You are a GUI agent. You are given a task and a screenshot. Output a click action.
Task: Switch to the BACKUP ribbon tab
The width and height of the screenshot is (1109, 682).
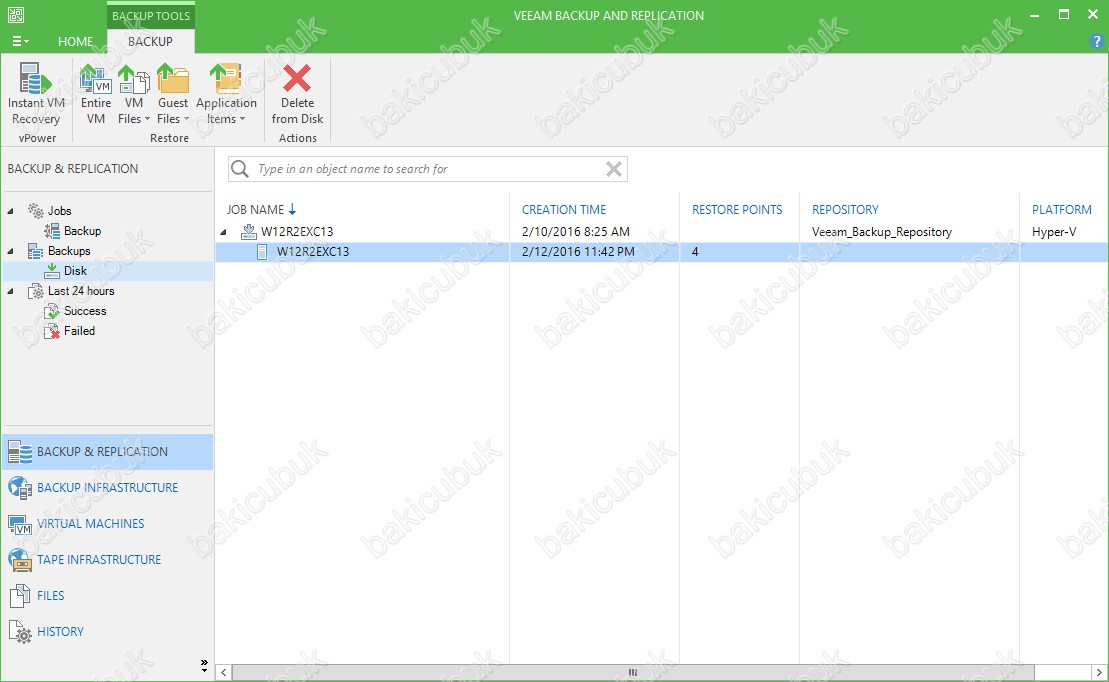150,42
